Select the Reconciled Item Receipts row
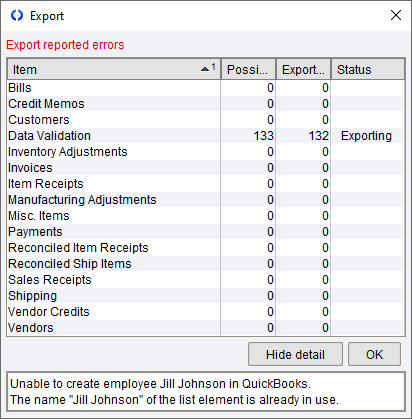The height and width of the screenshot is (419, 412). tap(206, 248)
